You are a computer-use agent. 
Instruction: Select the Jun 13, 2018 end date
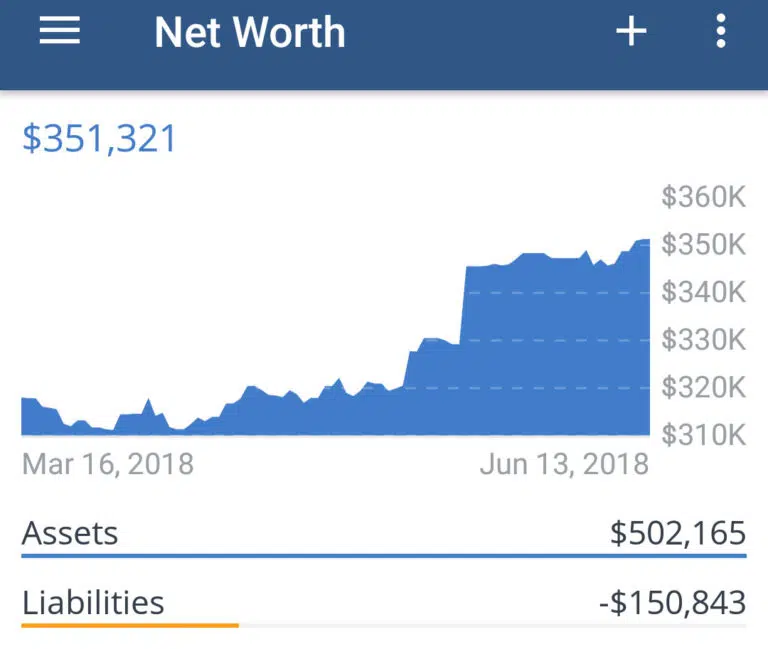tap(564, 465)
